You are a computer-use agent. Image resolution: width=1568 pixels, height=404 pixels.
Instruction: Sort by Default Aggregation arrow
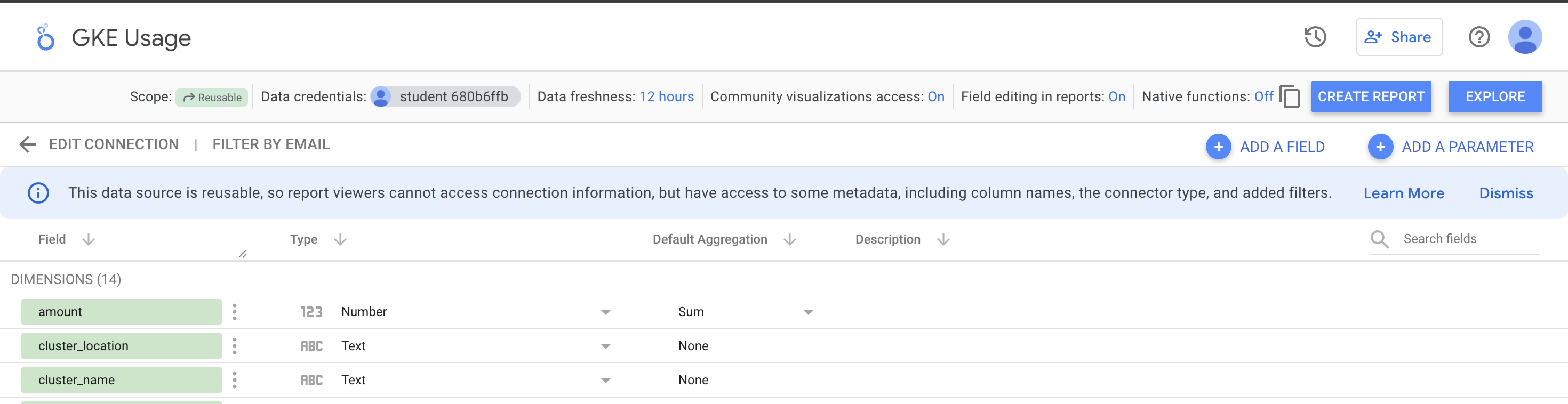790,239
